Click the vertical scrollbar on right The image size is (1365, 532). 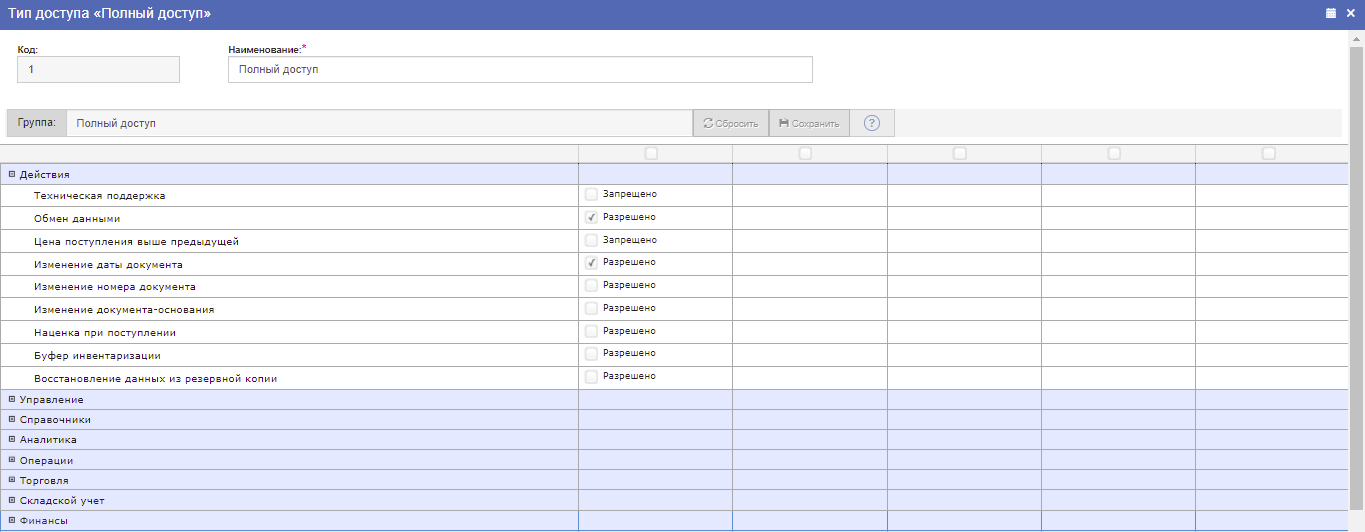point(1357,280)
